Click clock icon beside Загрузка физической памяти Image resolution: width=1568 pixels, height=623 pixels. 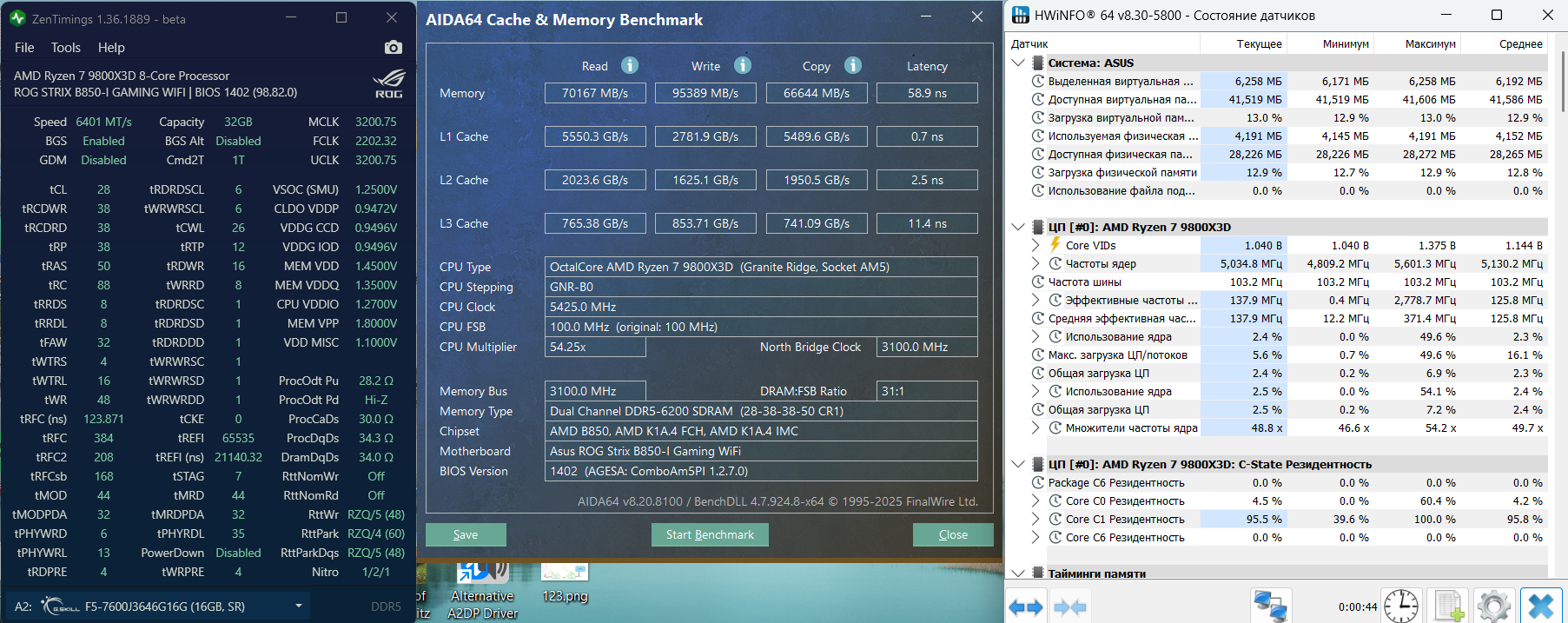click(1037, 172)
